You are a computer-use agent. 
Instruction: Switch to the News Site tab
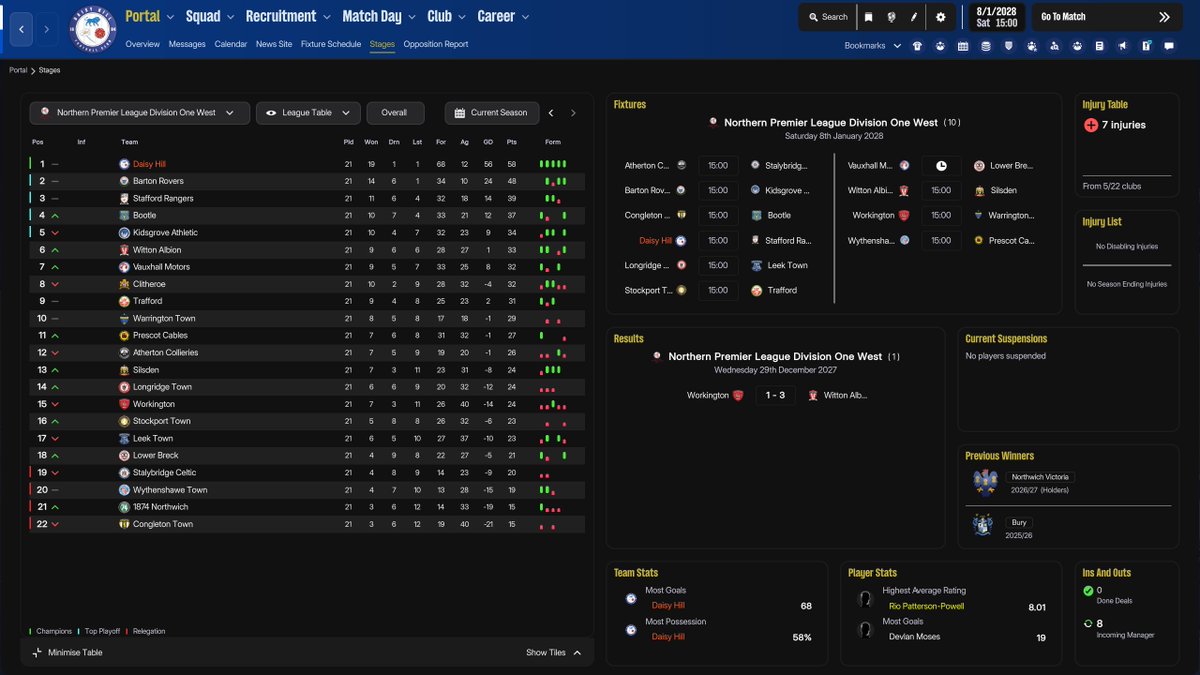[x=274, y=45]
